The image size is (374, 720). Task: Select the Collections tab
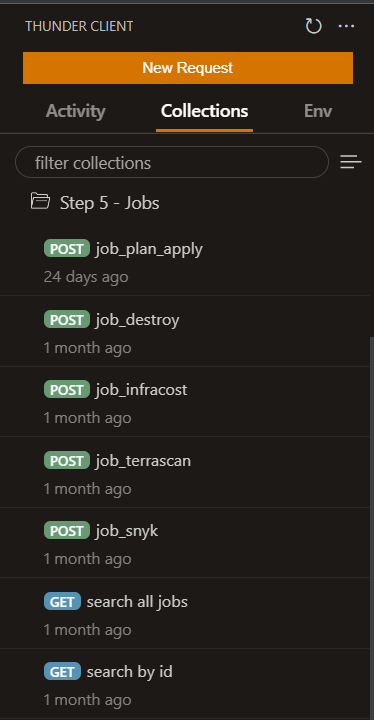tap(204, 111)
